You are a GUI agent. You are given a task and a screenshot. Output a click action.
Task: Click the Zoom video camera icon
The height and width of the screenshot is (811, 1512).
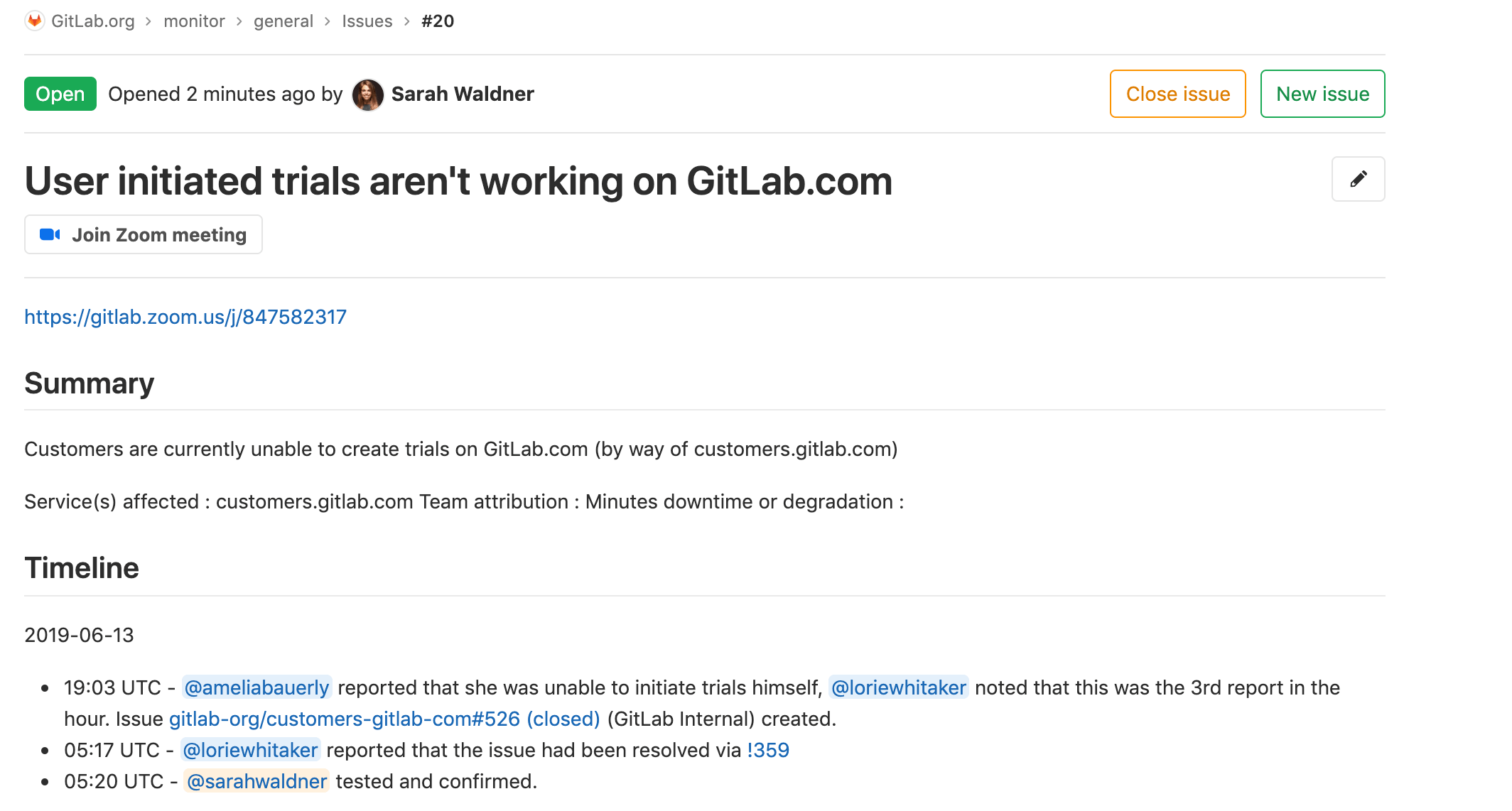click(49, 235)
